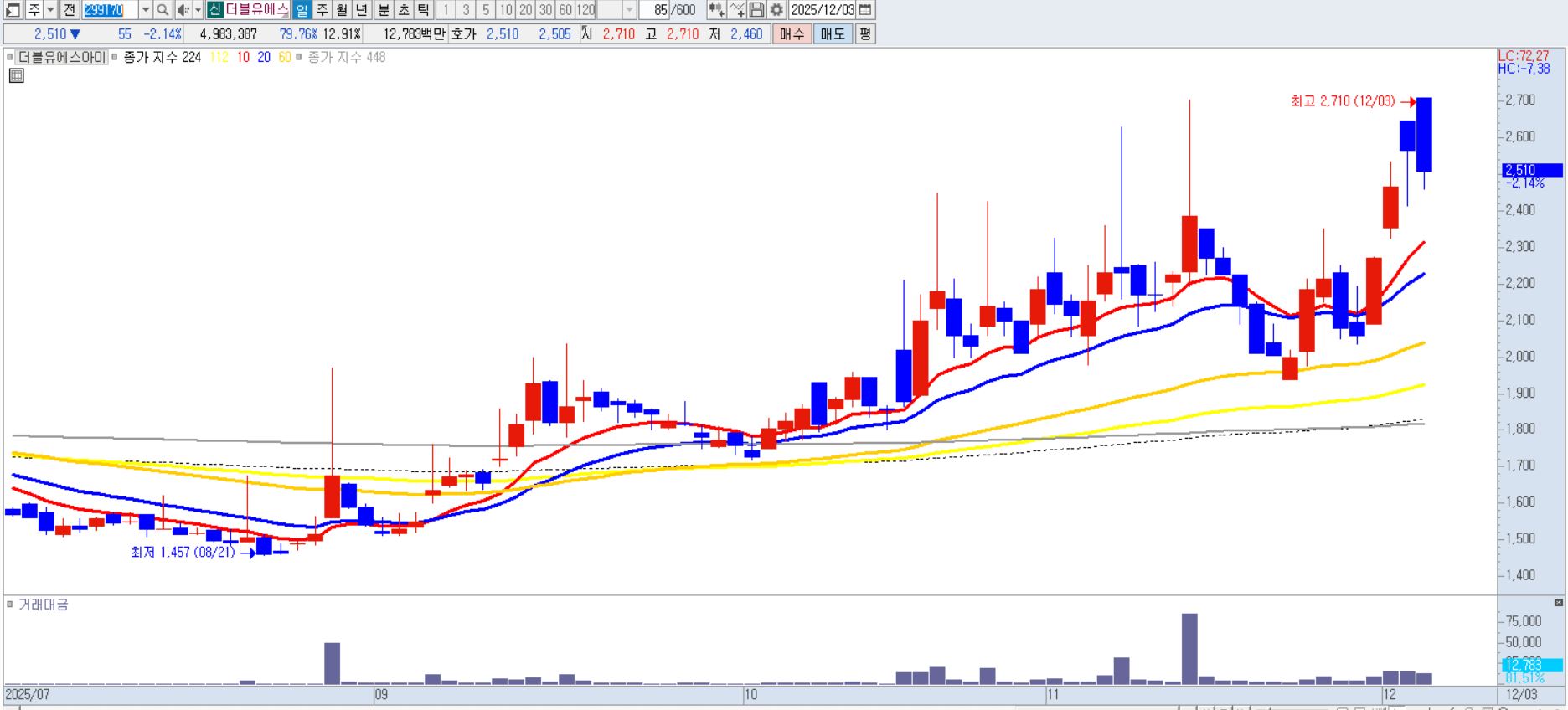Image resolution: width=1568 pixels, height=710 pixels.
Task: Close the 거래대금 volume panel
Action: [x=1558, y=603]
